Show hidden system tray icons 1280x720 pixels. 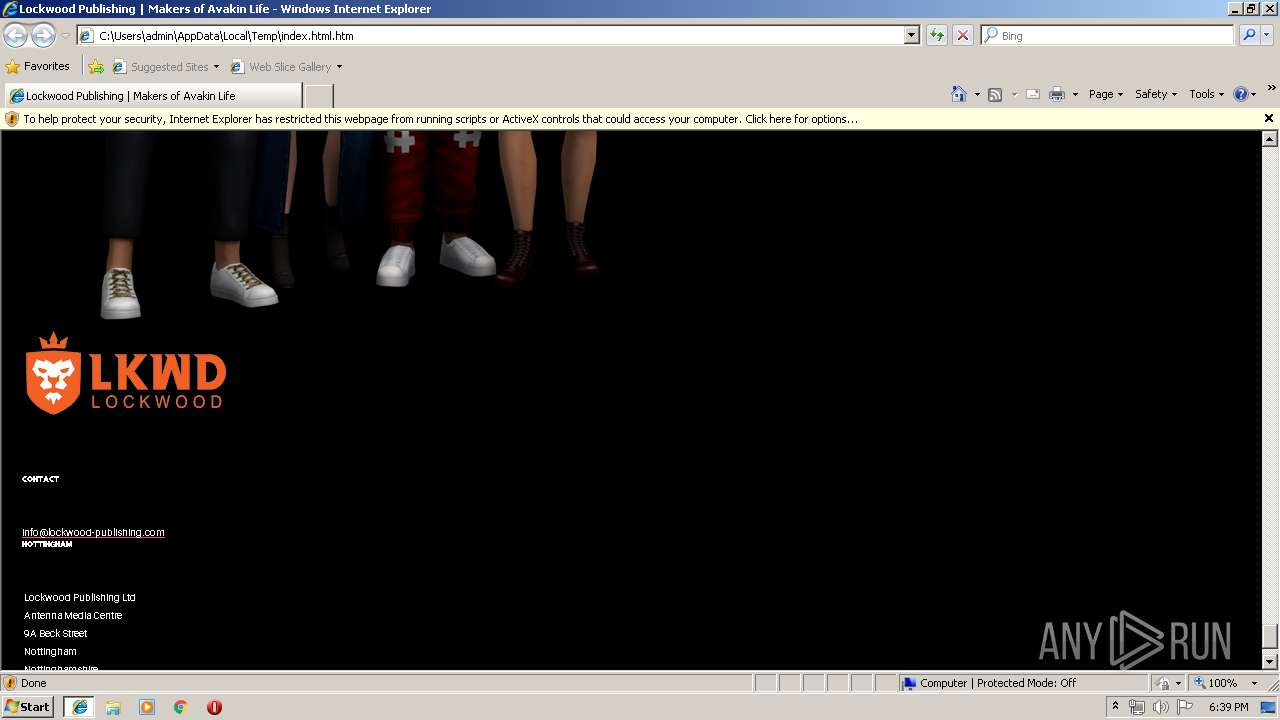[x=1115, y=707]
